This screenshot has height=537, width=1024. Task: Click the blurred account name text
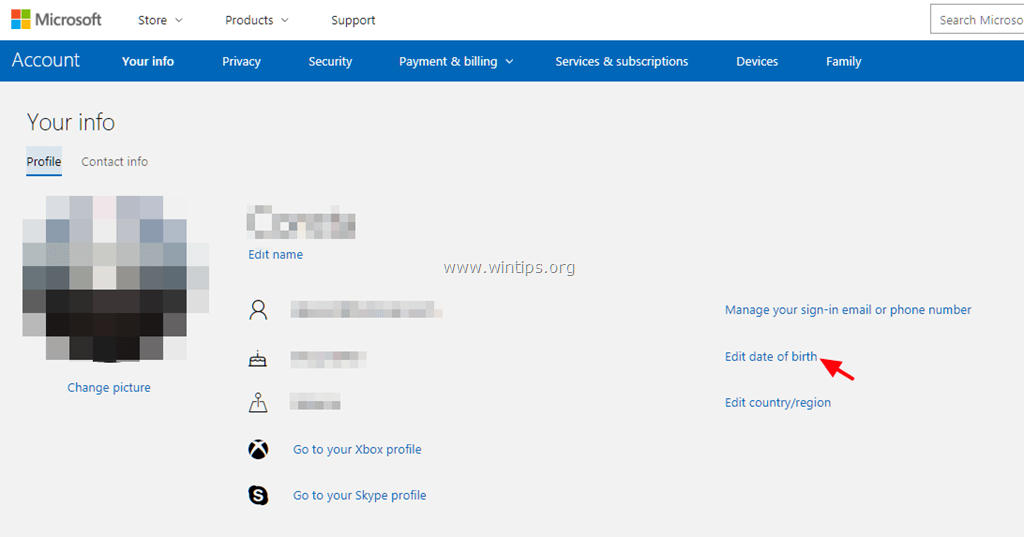pos(301,222)
